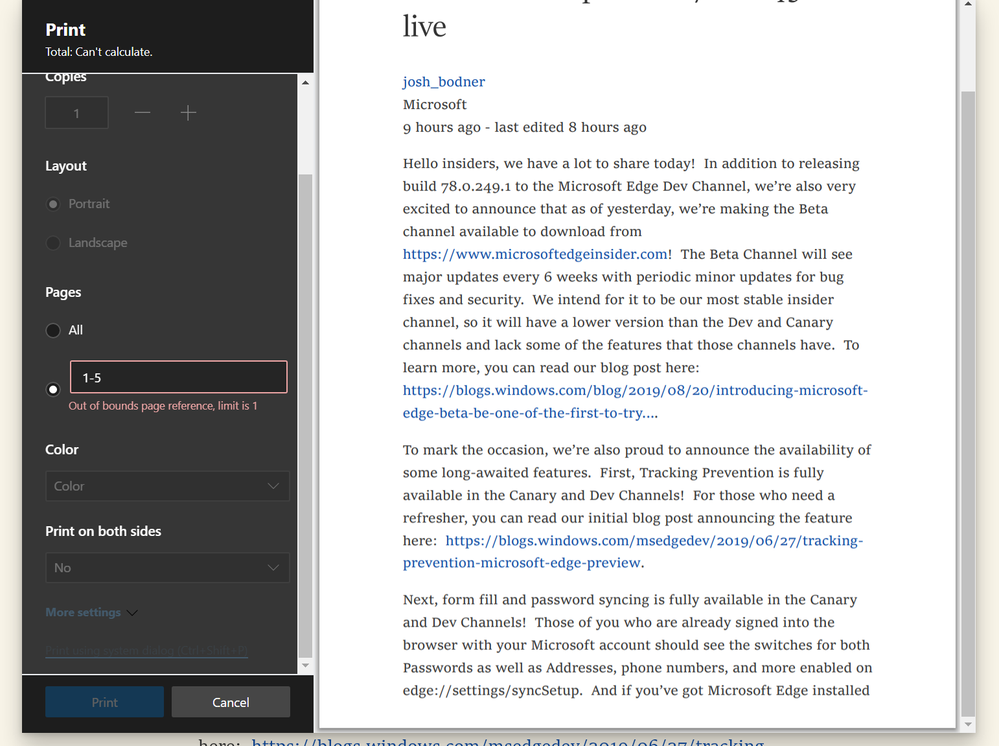Click the Layout section heading
The height and width of the screenshot is (746, 999).
coord(66,166)
